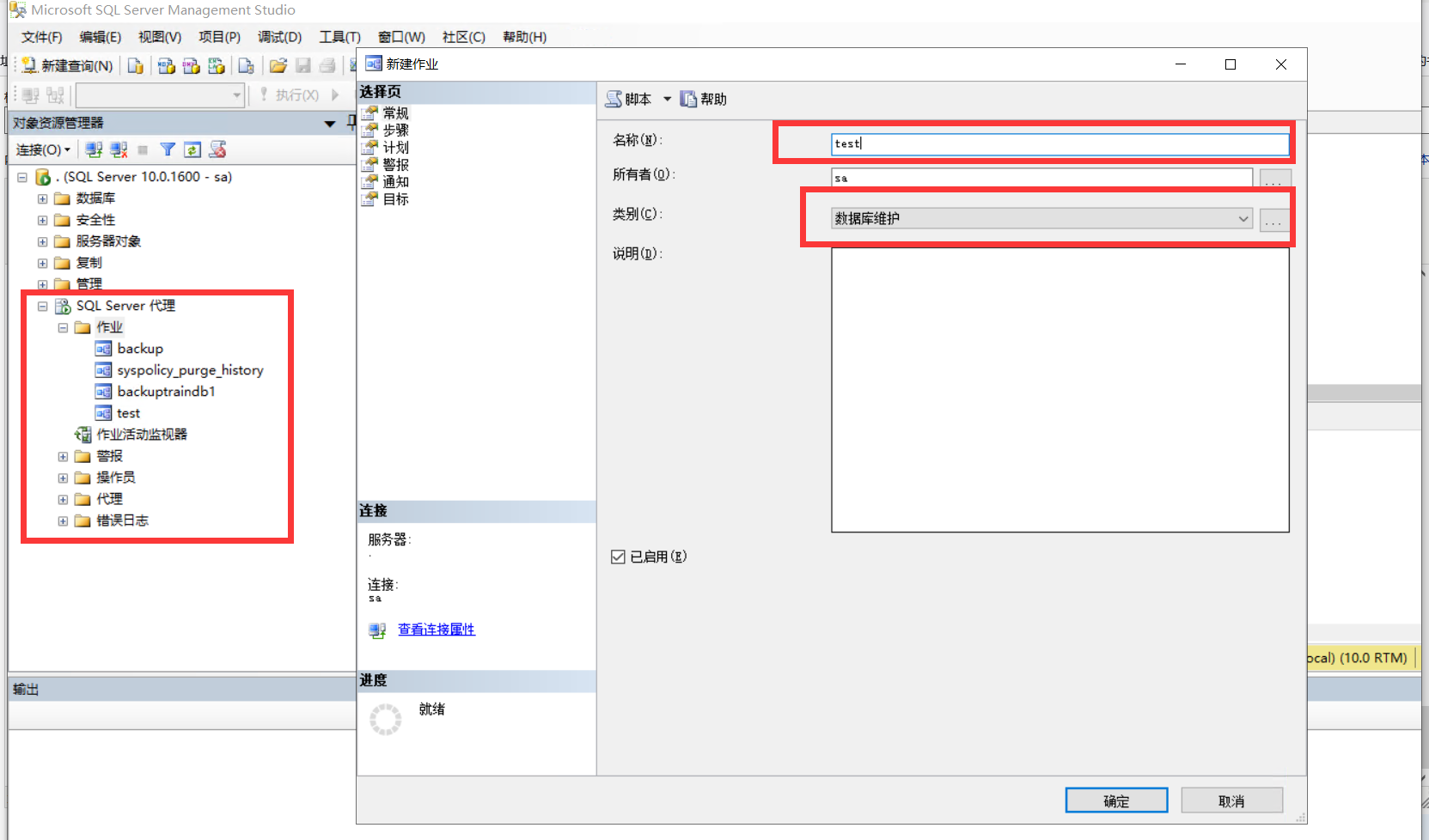Click the browse button beside 类别
The height and width of the screenshot is (840, 1429).
point(1275,219)
